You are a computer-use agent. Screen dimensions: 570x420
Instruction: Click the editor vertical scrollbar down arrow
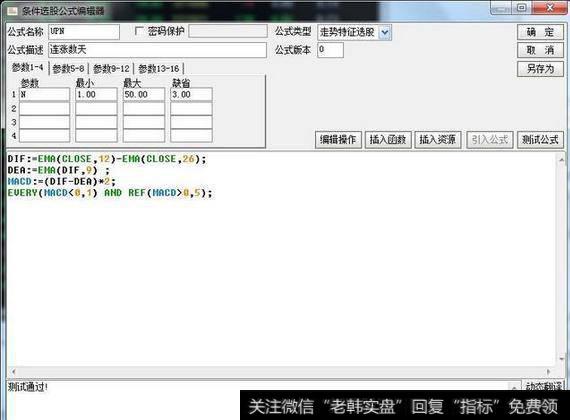561,359
